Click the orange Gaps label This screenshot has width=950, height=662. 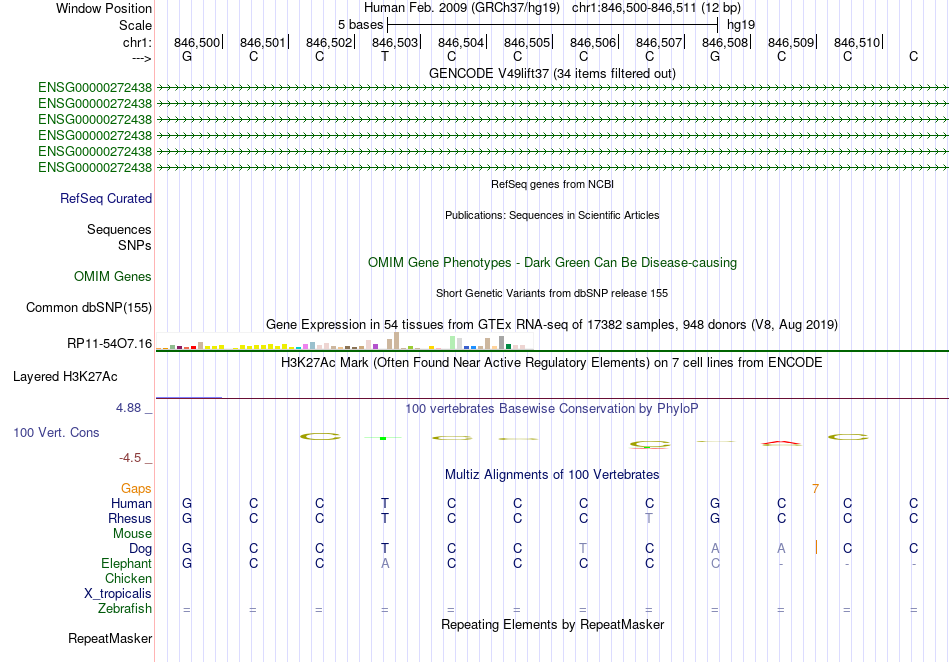136,488
